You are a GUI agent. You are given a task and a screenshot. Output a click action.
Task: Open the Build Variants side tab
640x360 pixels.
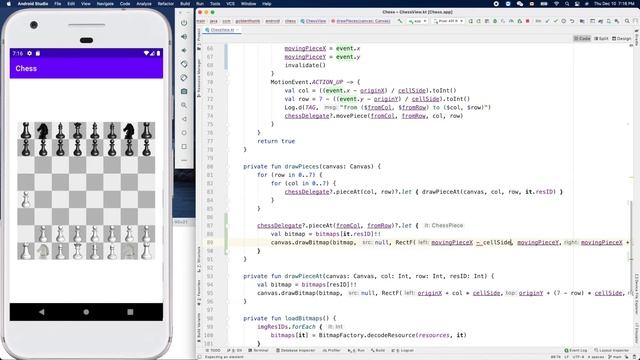(x=199, y=327)
